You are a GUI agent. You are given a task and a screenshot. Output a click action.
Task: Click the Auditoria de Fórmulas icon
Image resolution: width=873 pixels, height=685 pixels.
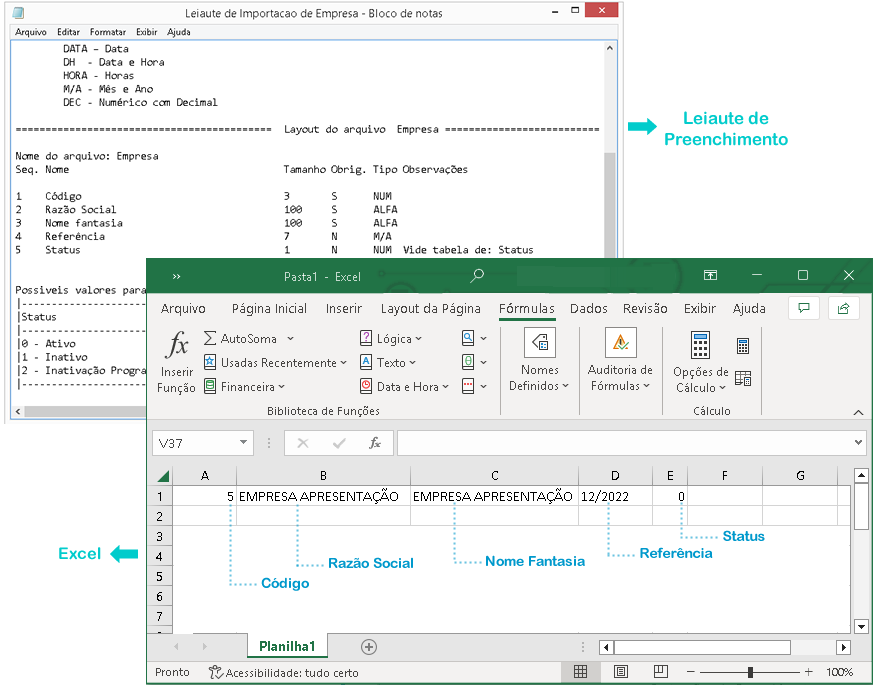620,343
